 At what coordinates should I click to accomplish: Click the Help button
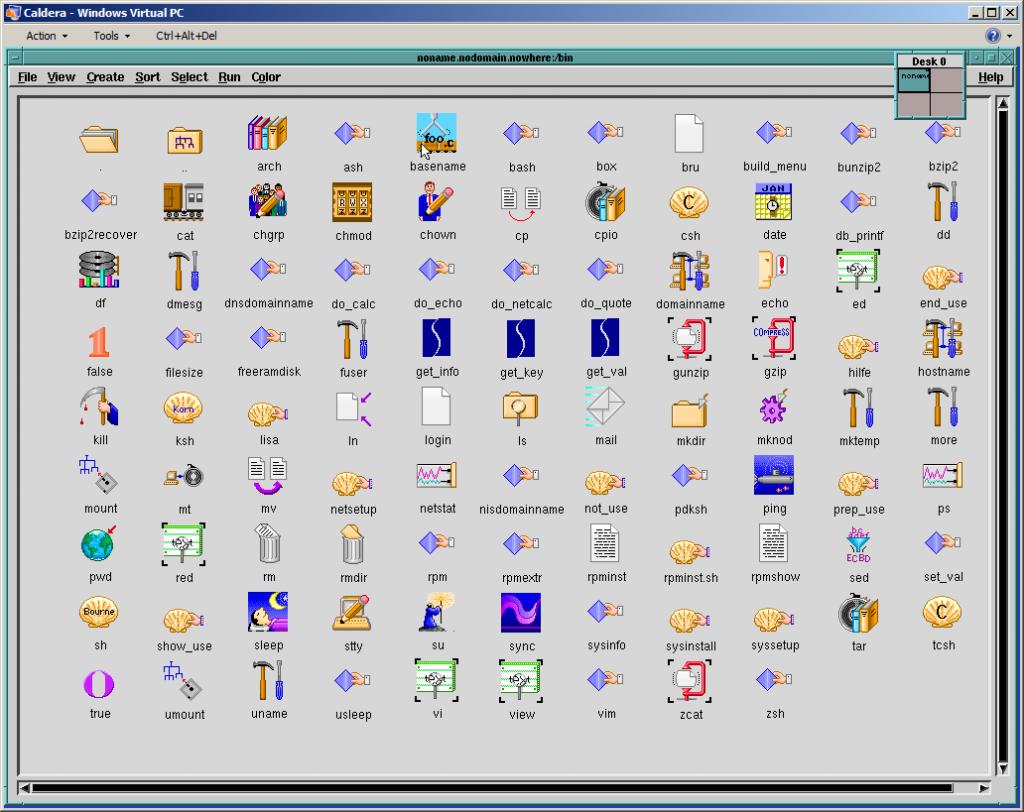990,77
